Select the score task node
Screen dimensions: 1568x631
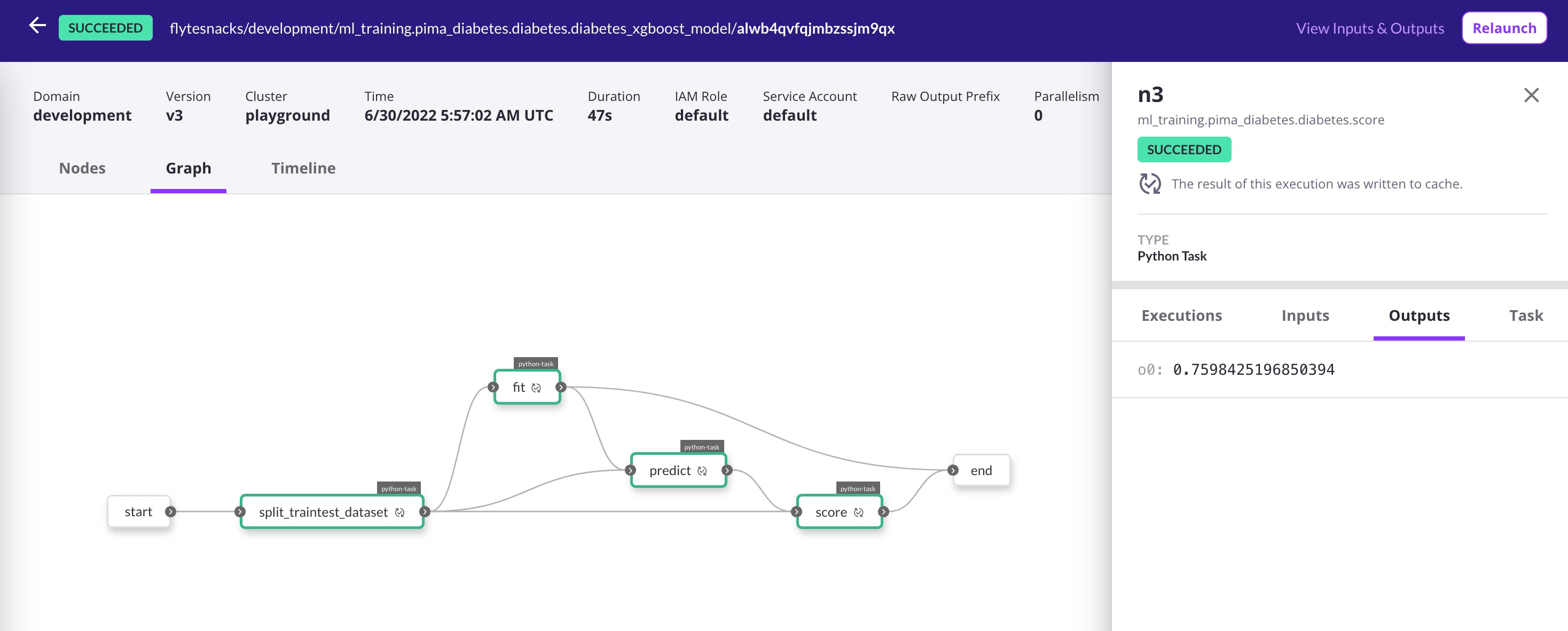[x=832, y=512]
